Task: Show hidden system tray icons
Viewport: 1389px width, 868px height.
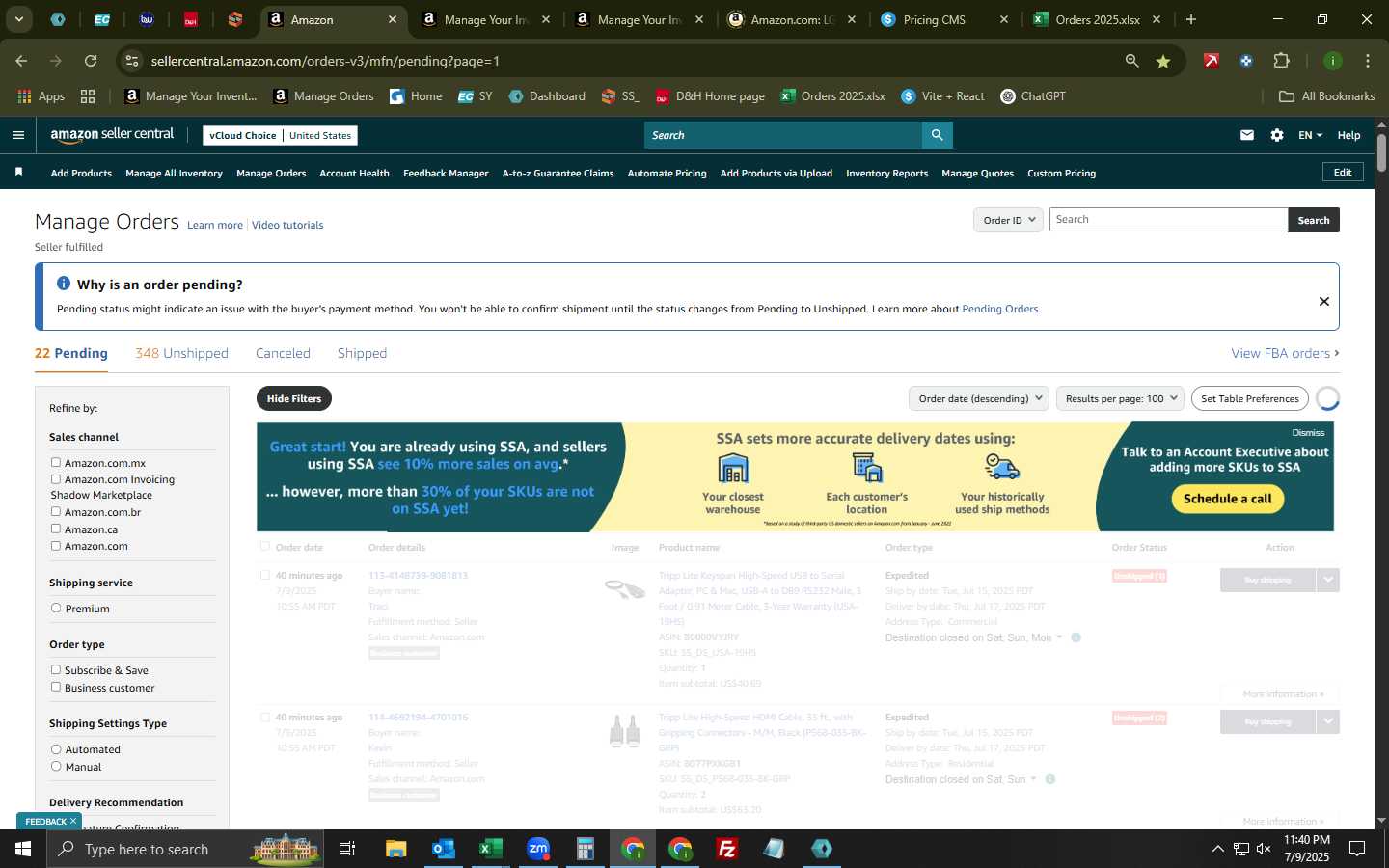Action: tap(1217, 849)
